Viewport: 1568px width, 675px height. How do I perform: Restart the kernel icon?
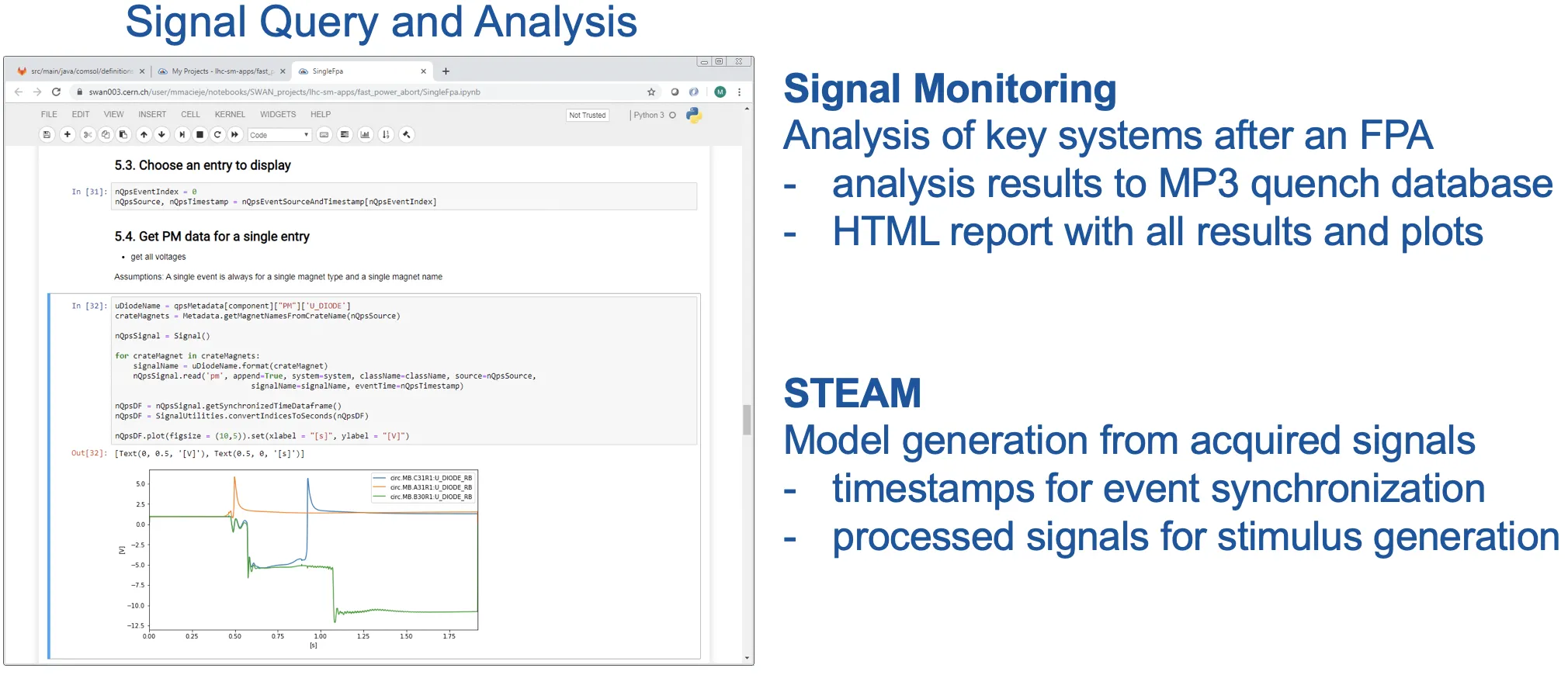(217, 135)
